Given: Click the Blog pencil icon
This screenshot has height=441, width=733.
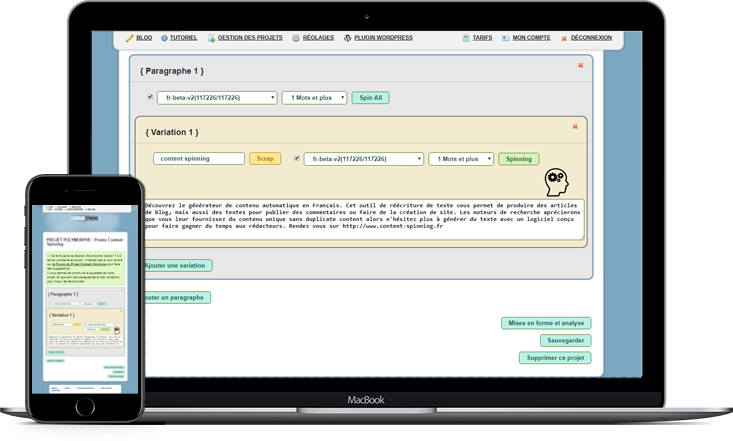Looking at the screenshot, I should point(129,38).
